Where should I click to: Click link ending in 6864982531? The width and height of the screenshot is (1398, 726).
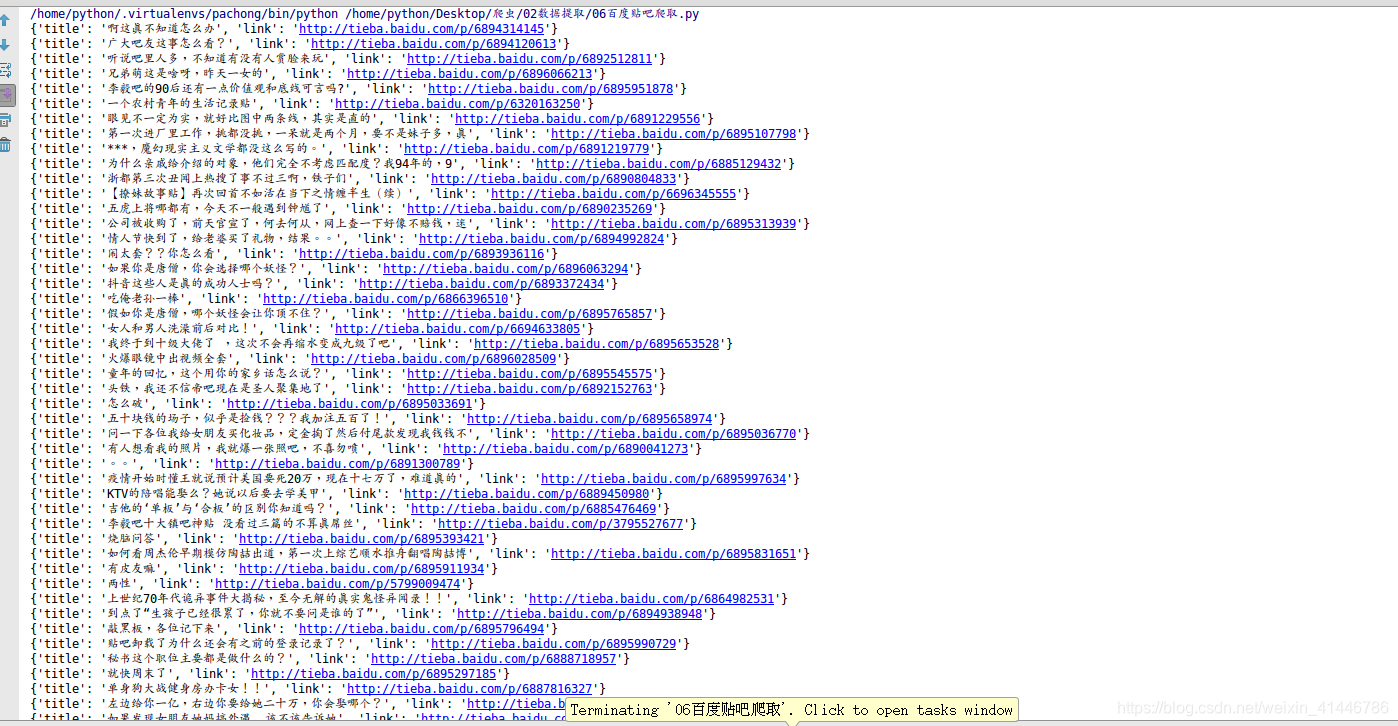coord(652,599)
